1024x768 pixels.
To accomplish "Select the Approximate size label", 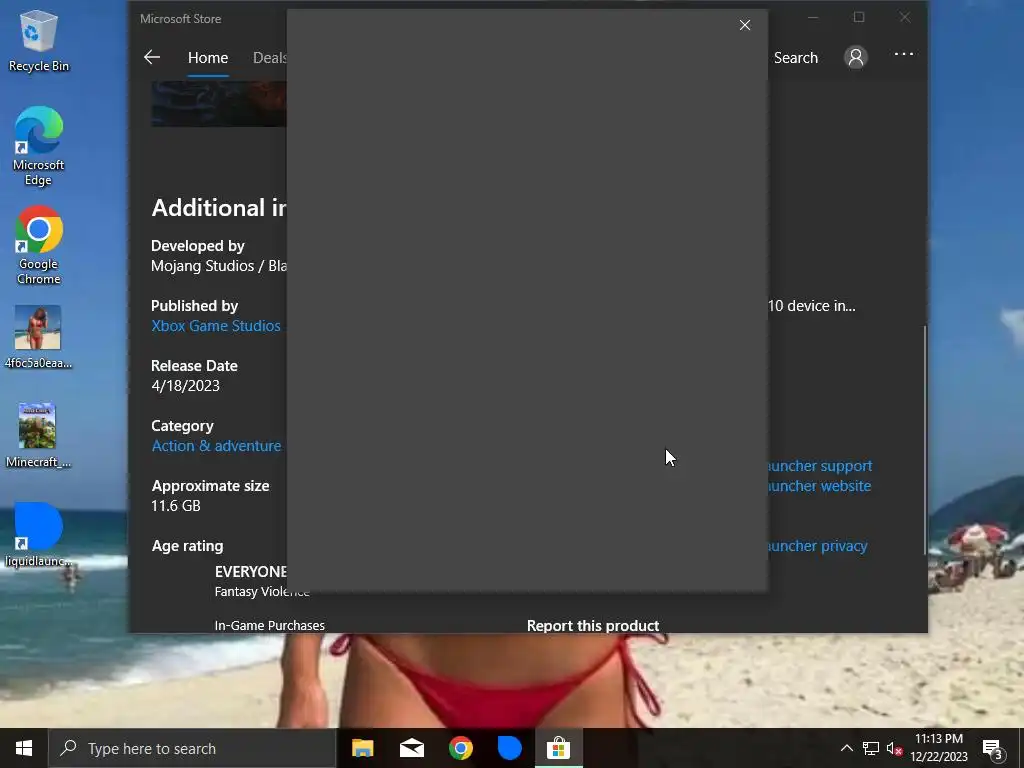I will click(x=210, y=486).
